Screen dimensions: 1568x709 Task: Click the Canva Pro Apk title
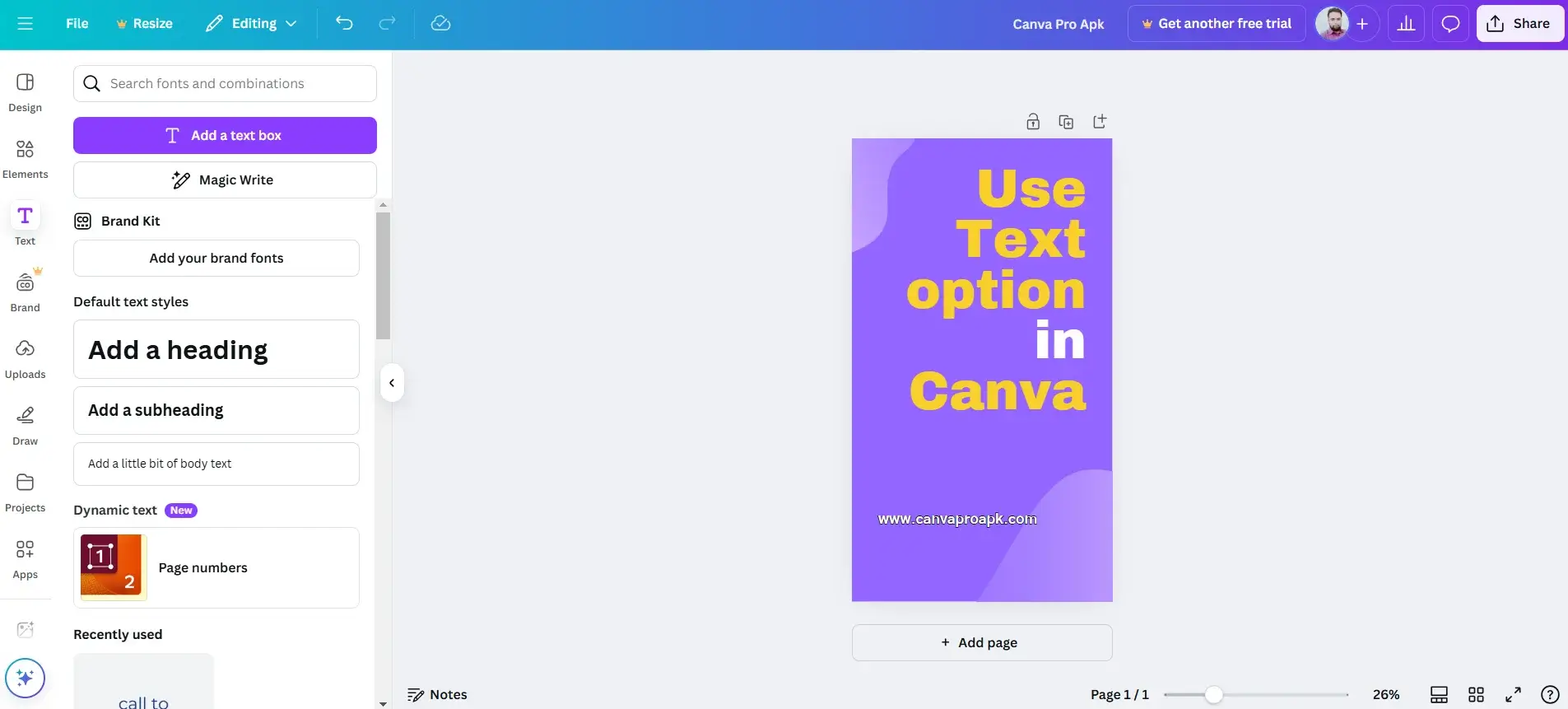1059,24
